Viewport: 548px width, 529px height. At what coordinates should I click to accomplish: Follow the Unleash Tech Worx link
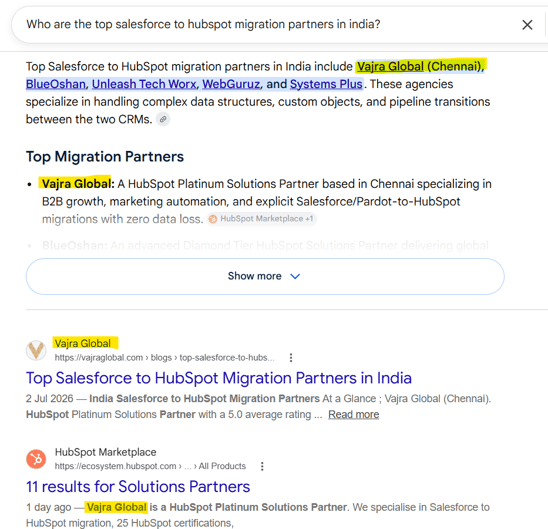pos(144,84)
